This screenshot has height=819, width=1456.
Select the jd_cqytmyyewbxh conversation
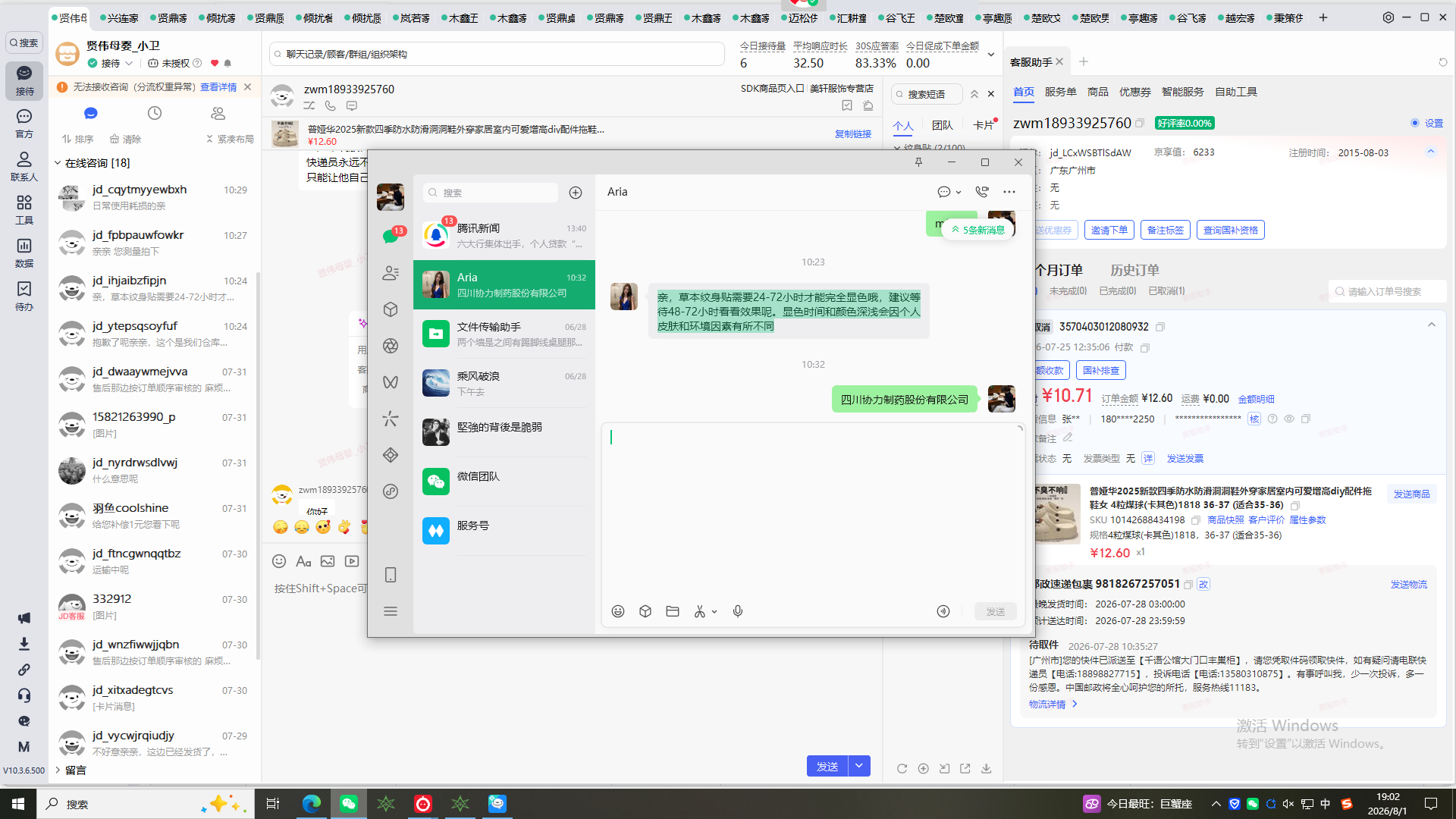tap(154, 197)
